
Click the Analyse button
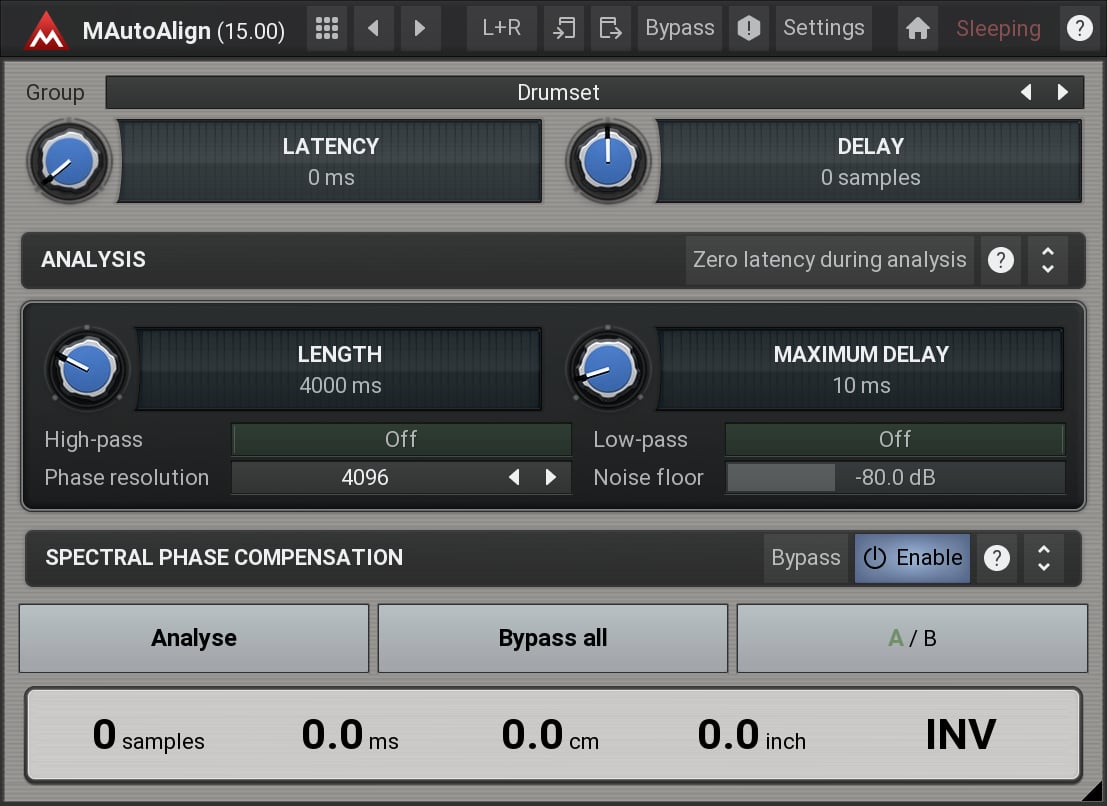194,638
